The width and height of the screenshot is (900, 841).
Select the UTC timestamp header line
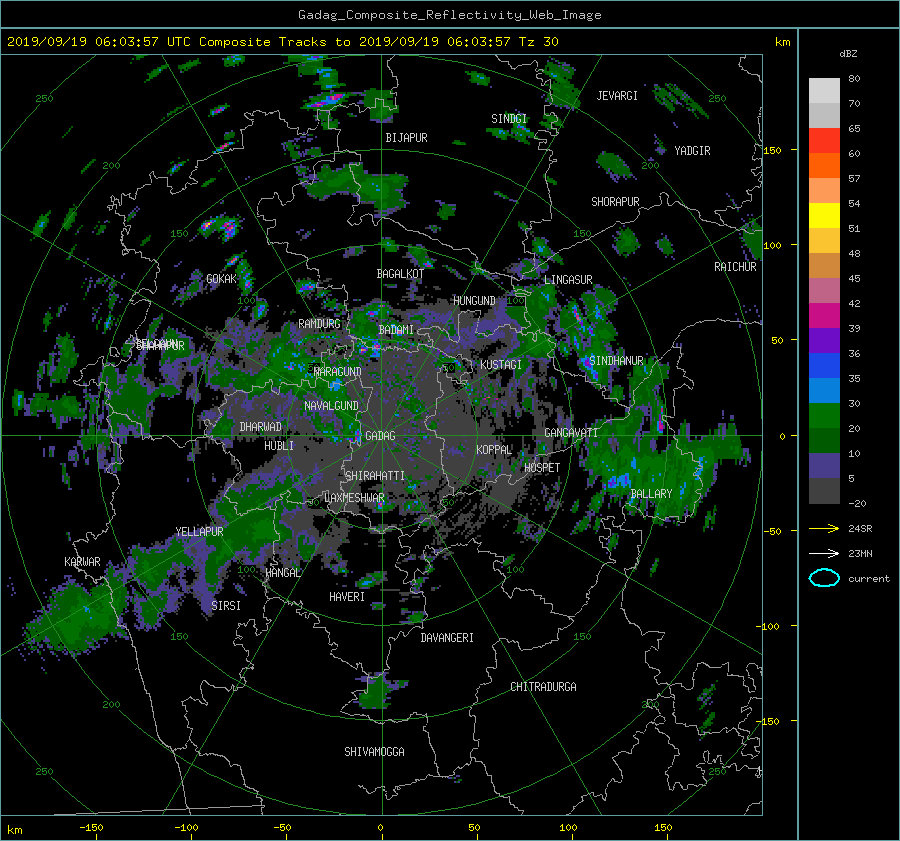[x=282, y=42]
